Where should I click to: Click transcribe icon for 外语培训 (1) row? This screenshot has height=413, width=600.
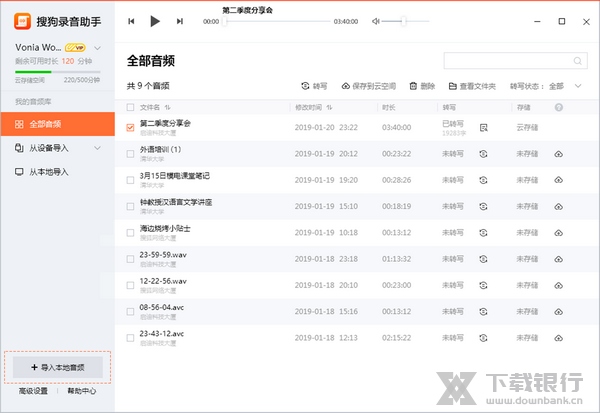[x=483, y=153]
